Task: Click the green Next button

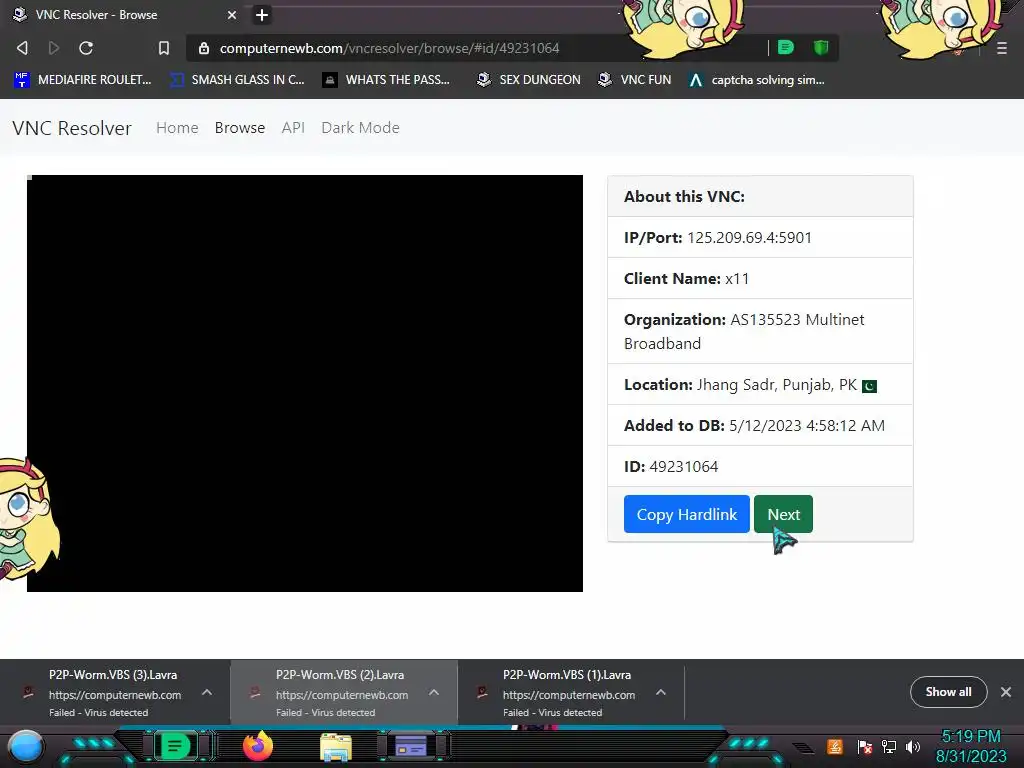Action: click(x=783, y=514)
